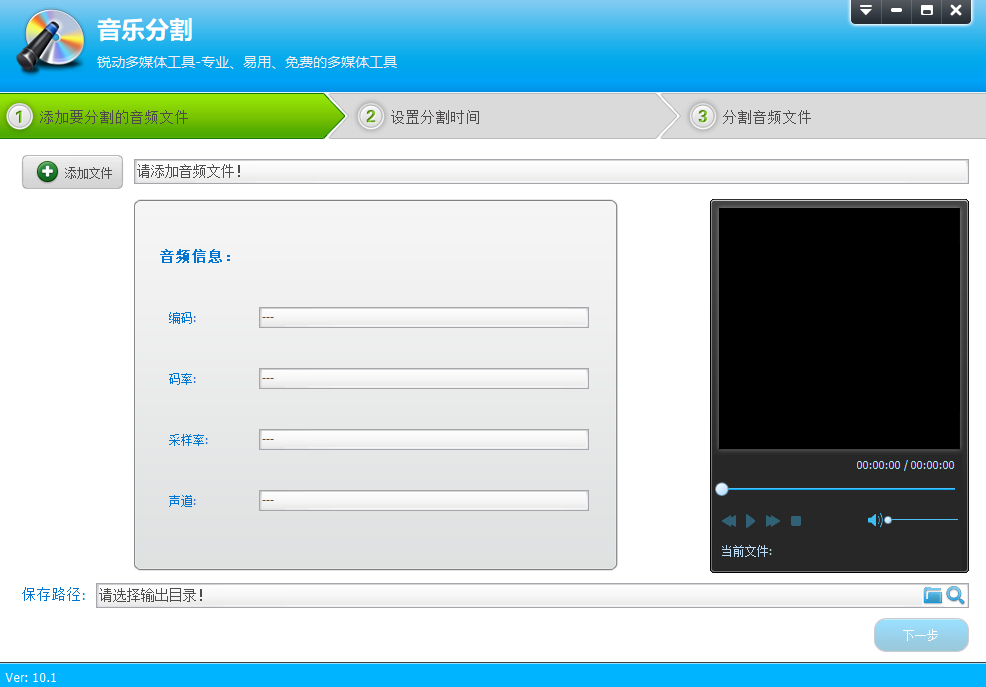
Task: Click the 编码 info field
Action: pyautogui.click(x=423, y=317)
